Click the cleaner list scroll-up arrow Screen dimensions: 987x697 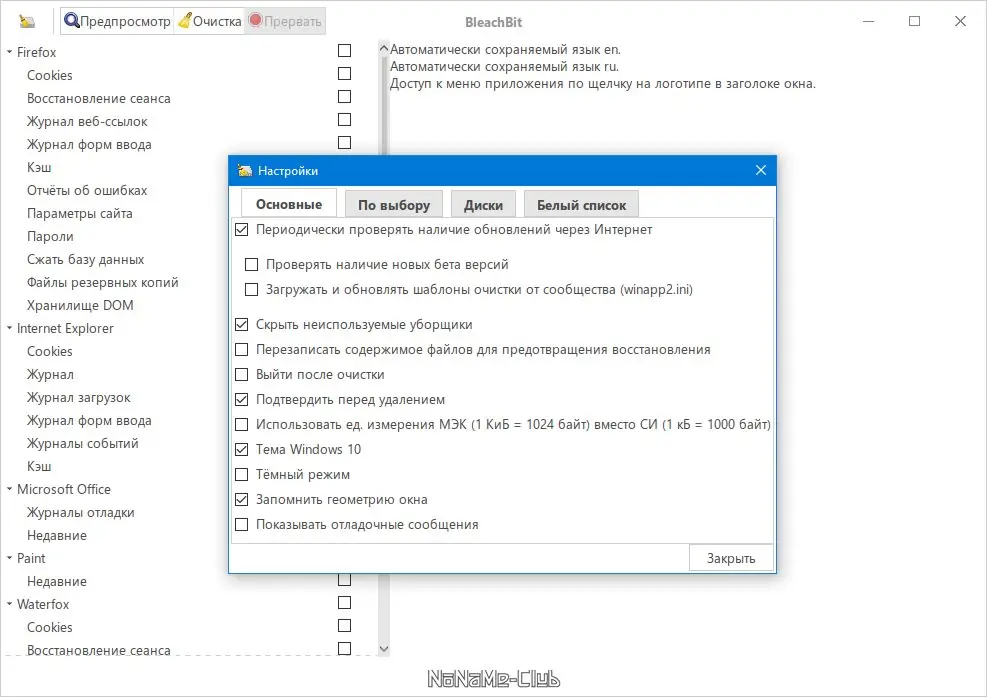(x=384, y=48)
